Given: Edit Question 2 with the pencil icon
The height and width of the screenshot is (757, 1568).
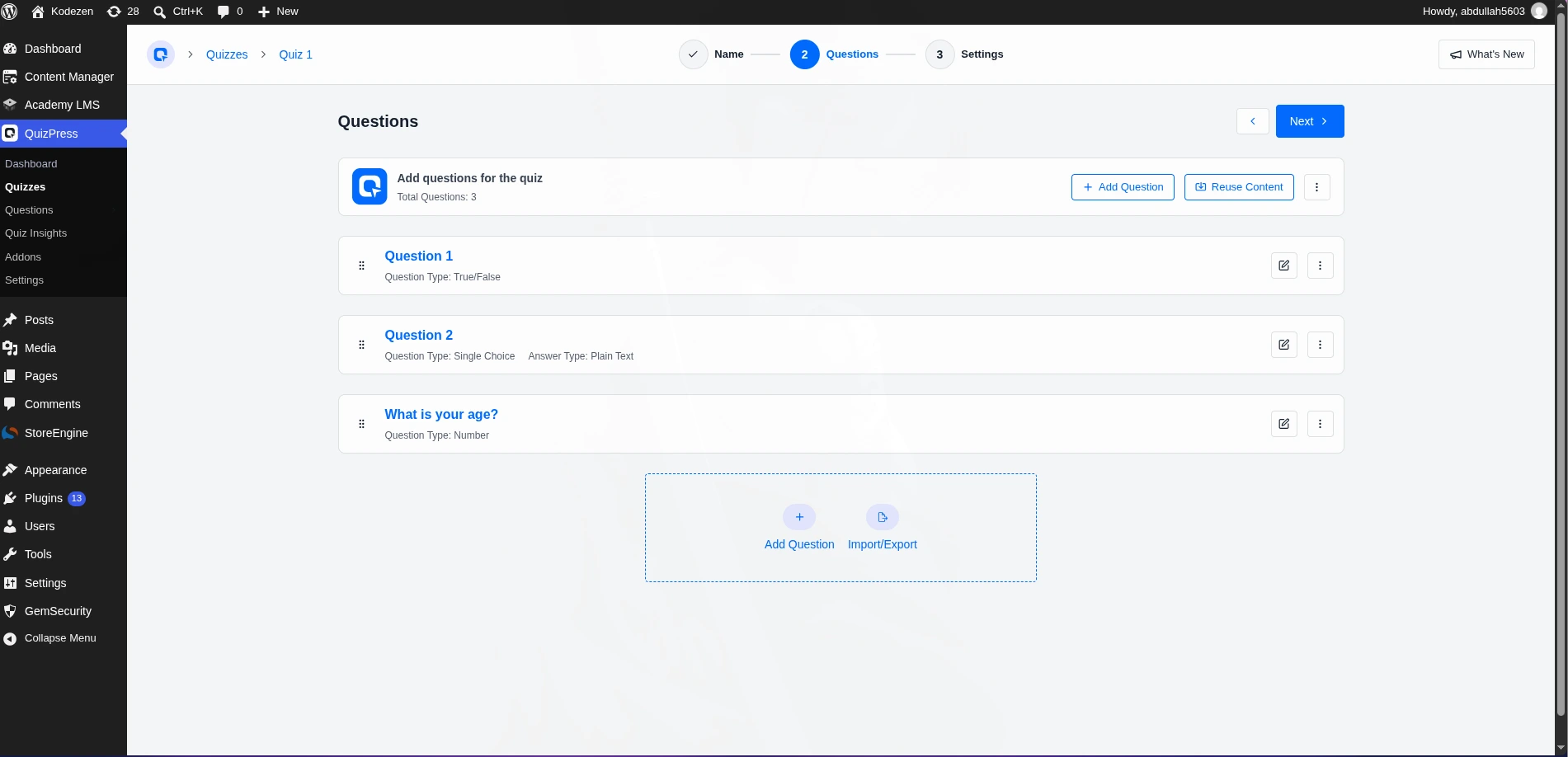Looking at the screenshot, I should (x=1283, y=345).
